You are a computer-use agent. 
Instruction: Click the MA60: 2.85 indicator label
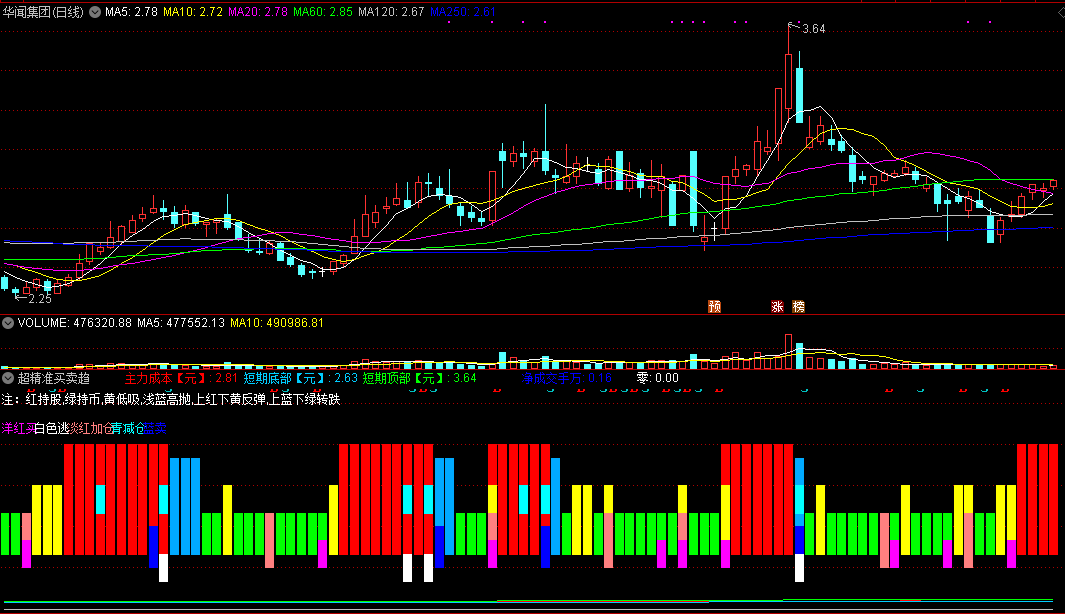[x=323, y=12]
